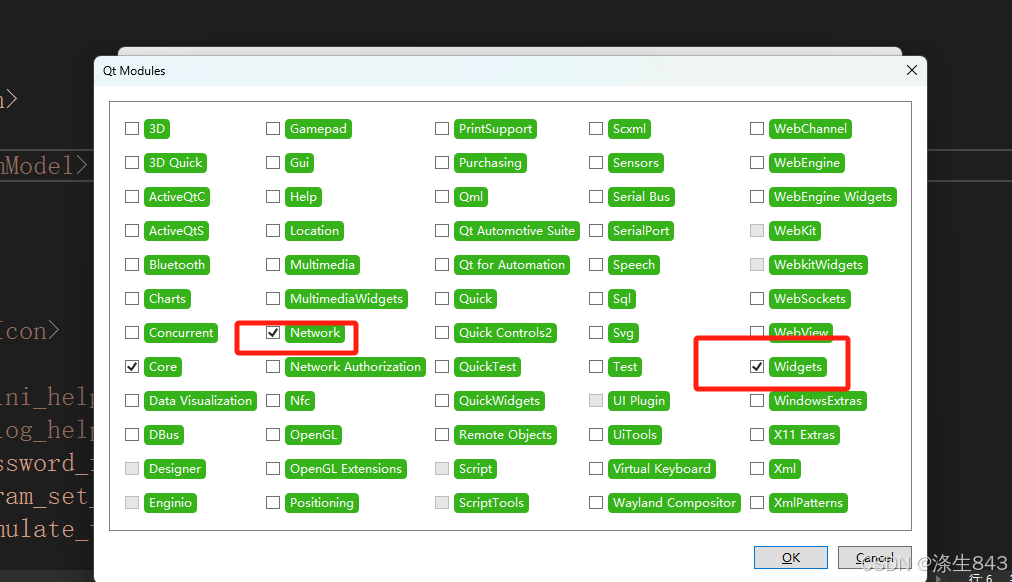Enable the Sensors module checkbox
This screenshot has width=1012, height=582.
point(596,163)
